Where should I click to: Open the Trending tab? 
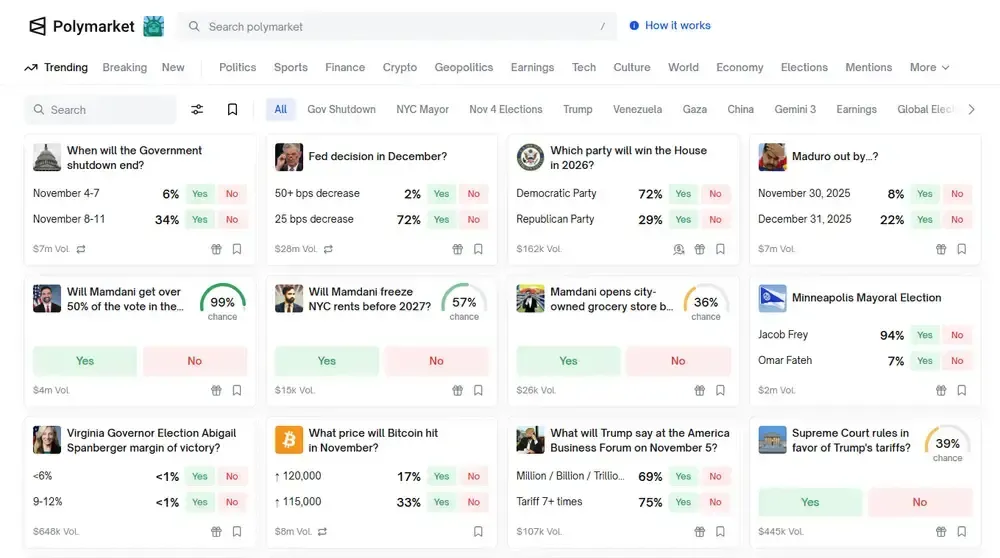click(56, 68)
